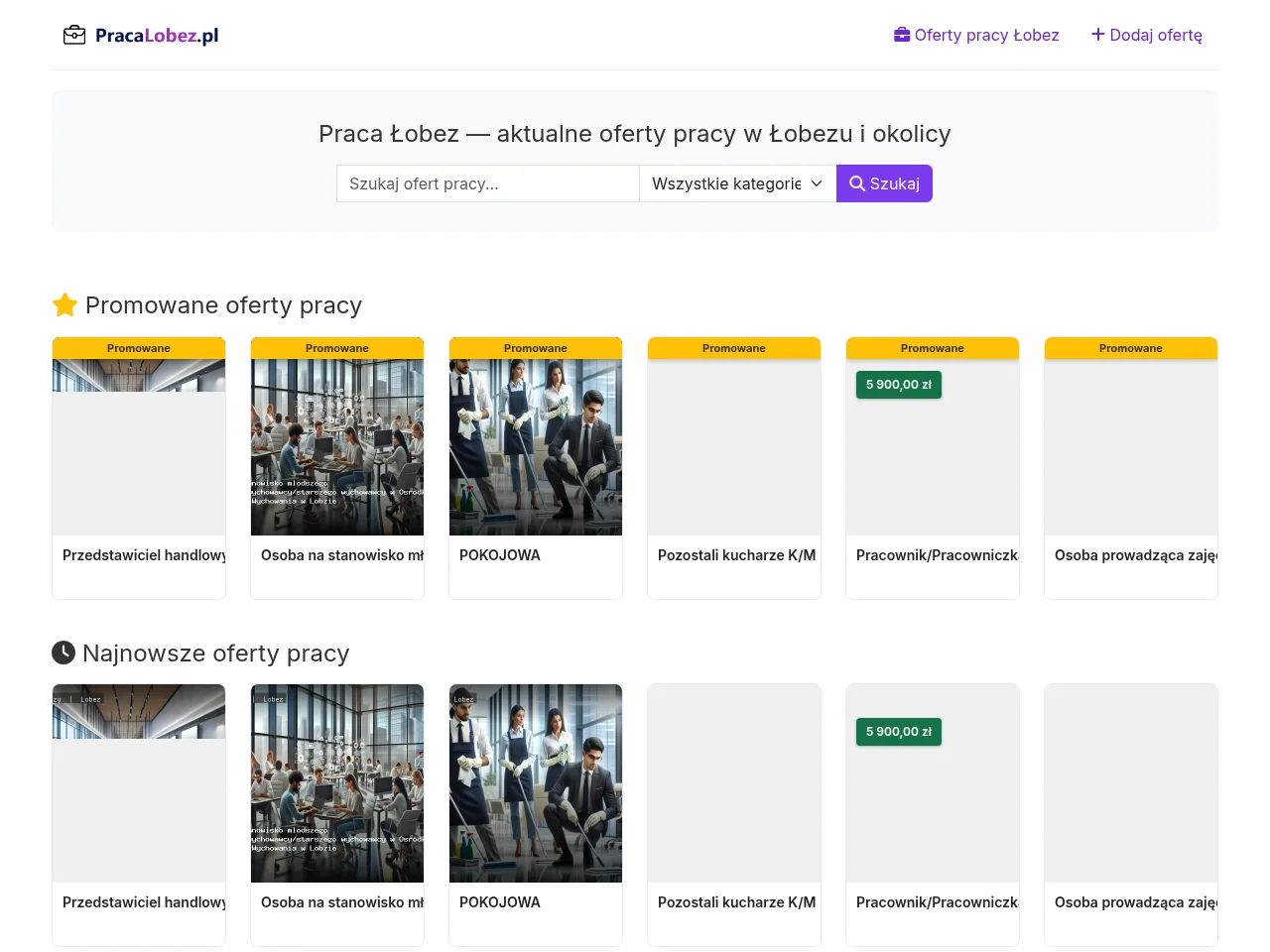Screen dimensions: 1270x952
Task: Expand the Wszystkie kategorie dropdown
Action: pyautogui.click(x=738, y=183)
